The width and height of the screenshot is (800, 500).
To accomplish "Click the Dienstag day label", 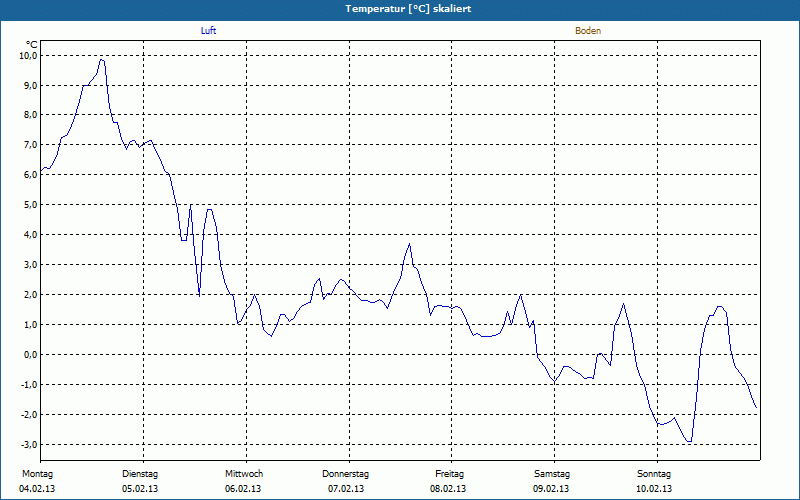I will 140,474.
